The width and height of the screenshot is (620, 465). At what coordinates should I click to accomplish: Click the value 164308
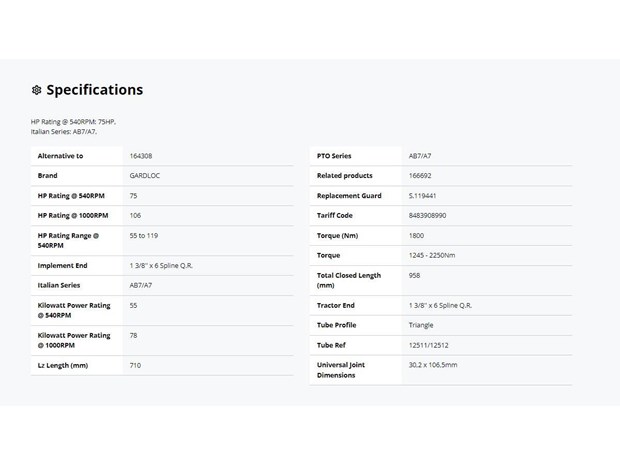point(141,156)
